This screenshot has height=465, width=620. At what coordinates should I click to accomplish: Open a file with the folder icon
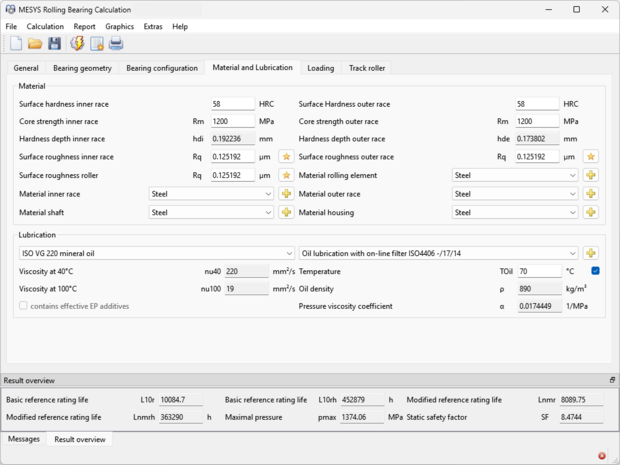35,43
